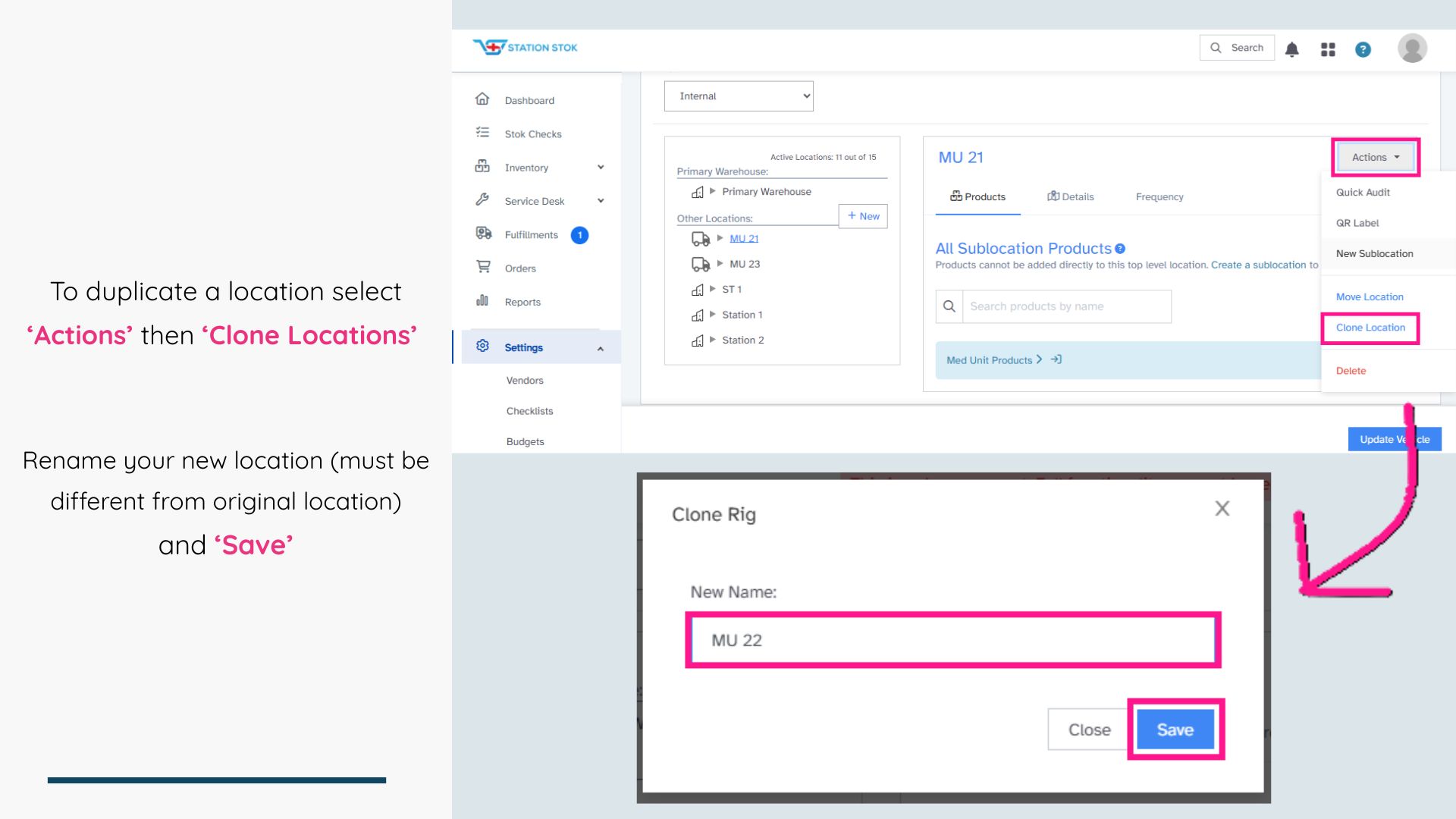This screenshot has height=819, width=1456.
Task: Click the Dashboard home icon
Action: [x=482, y=99]
